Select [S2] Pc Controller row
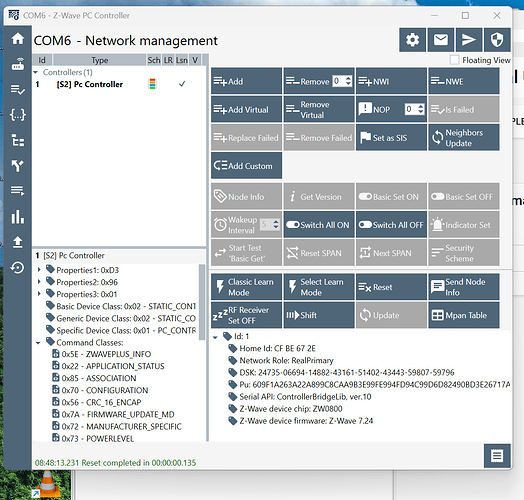 pyautogui.click(x=119, y=84)
